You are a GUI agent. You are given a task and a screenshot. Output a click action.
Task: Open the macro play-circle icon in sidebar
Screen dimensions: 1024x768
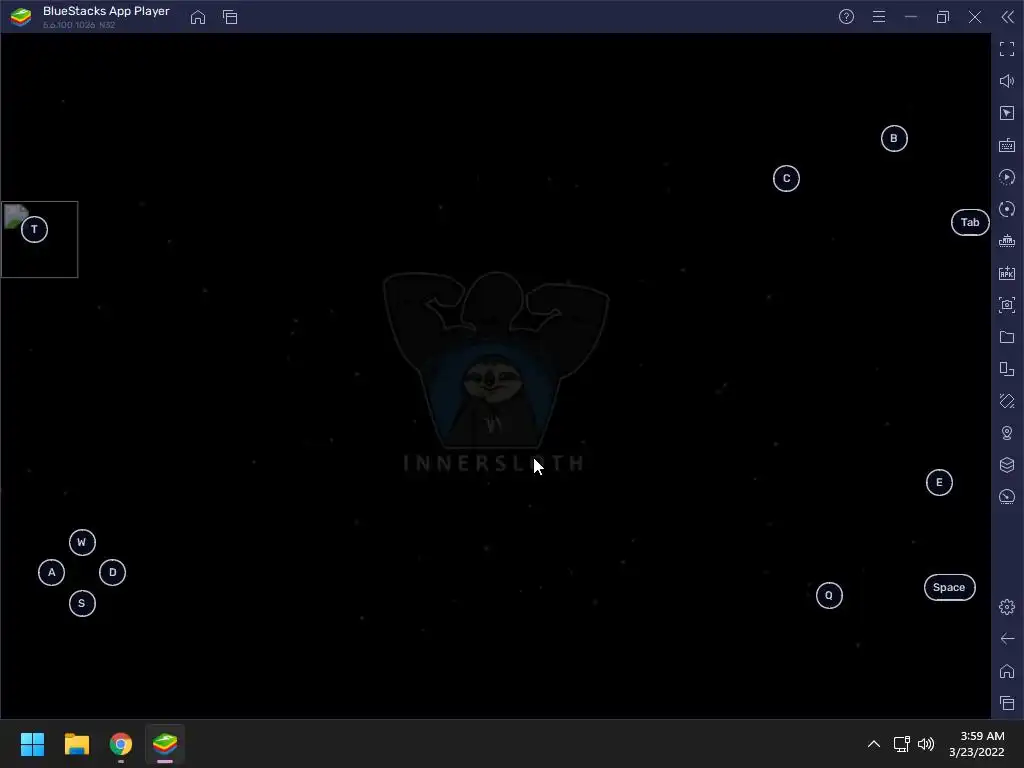coord(1007,177)
